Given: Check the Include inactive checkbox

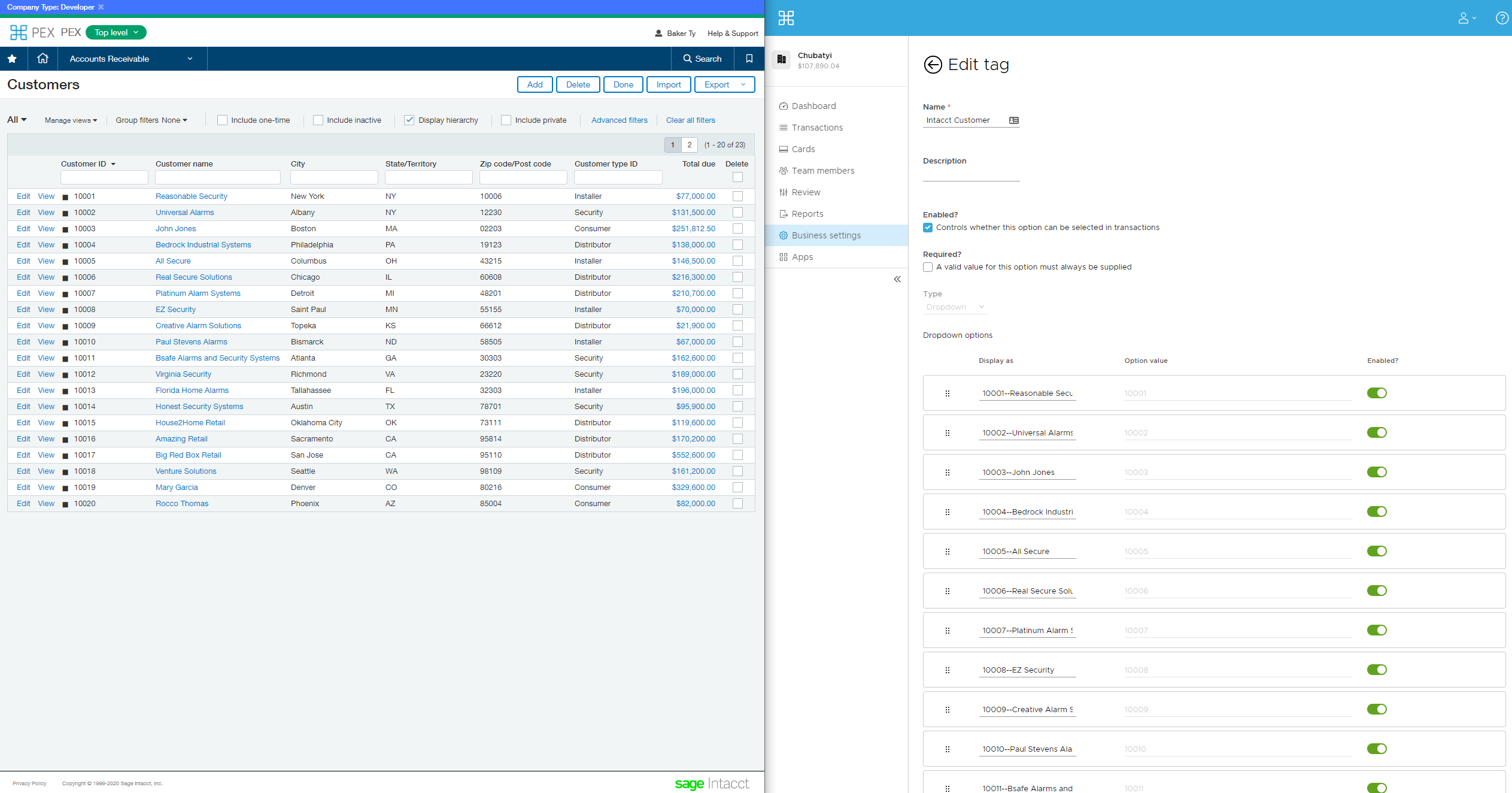Looking at the screenshot, I should click(318, 120).
